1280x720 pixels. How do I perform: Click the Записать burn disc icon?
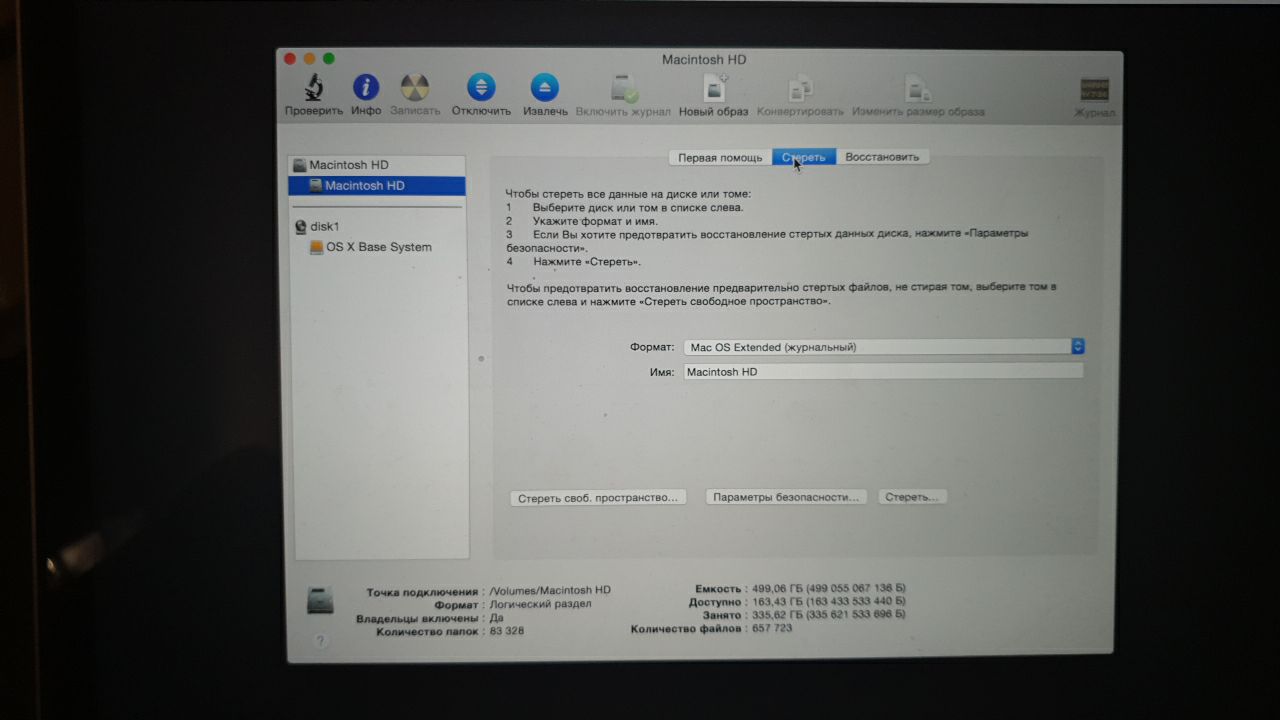pyautogui.click(x=415, y=87)
